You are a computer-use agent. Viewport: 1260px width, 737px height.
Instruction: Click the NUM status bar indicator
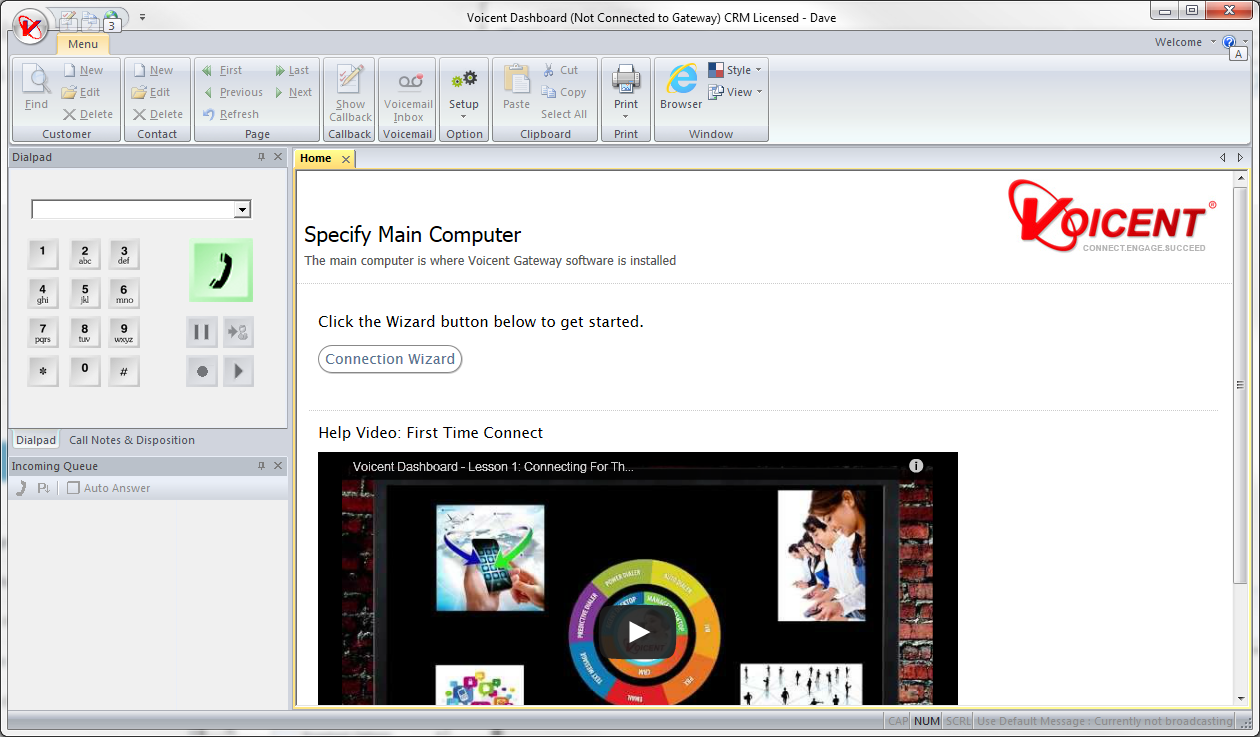pyautogui.click(x=927, y=721)
